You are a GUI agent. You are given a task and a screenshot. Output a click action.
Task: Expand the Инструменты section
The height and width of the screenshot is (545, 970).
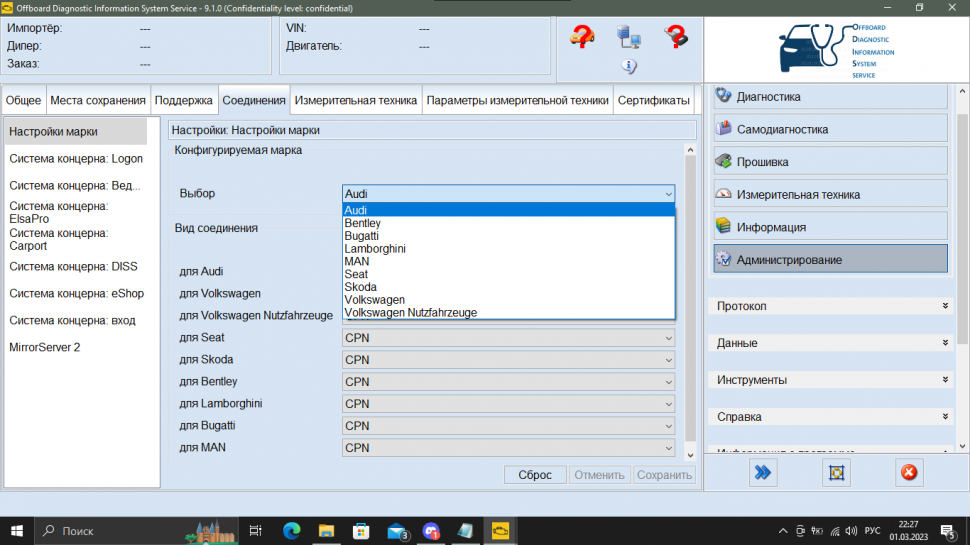[832, 380]
